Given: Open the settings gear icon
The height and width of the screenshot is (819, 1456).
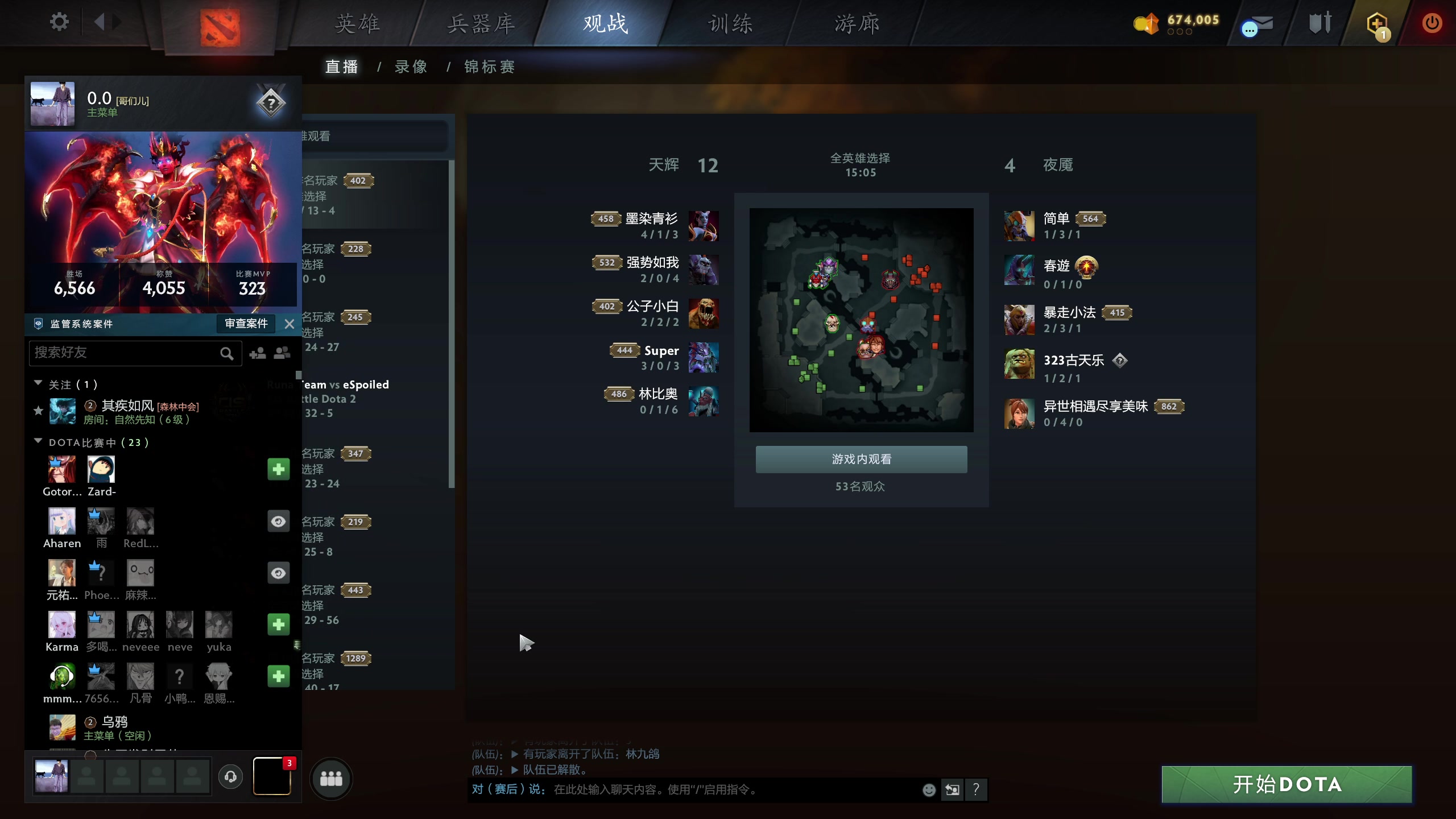Looking at the screenshot, I should point(59,23).
